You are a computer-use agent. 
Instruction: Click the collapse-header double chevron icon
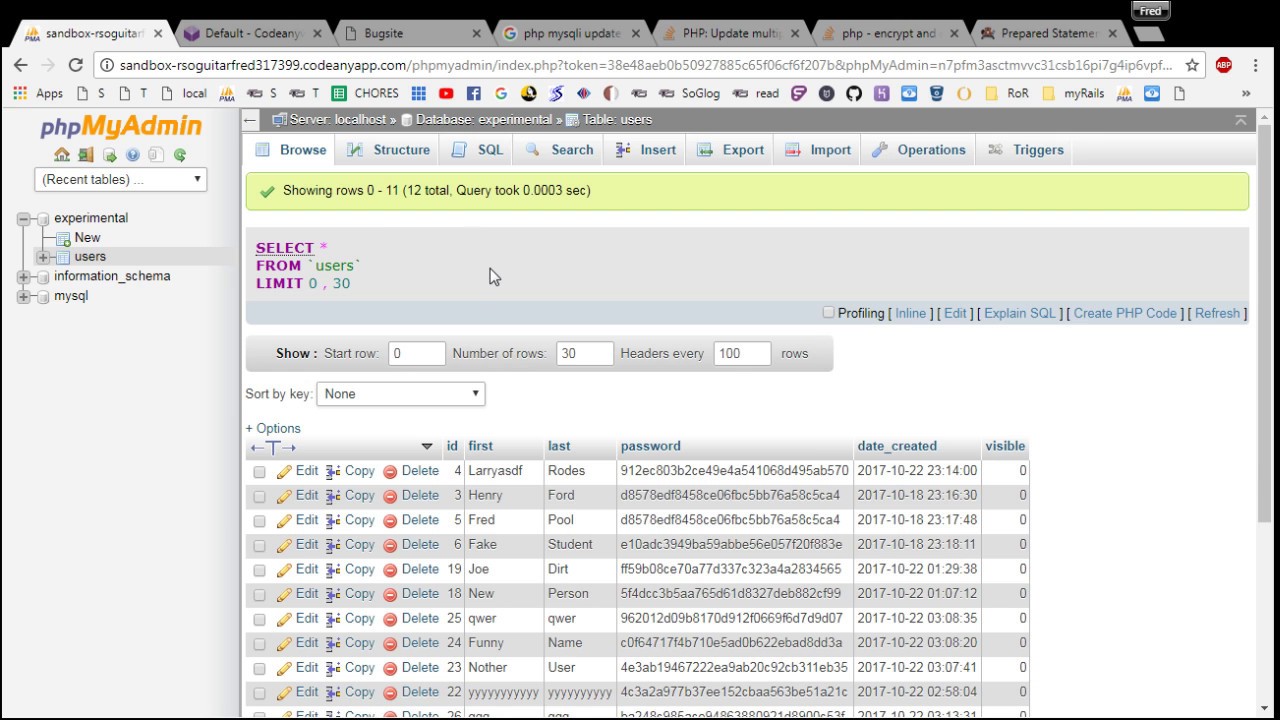click(1240, 120)
